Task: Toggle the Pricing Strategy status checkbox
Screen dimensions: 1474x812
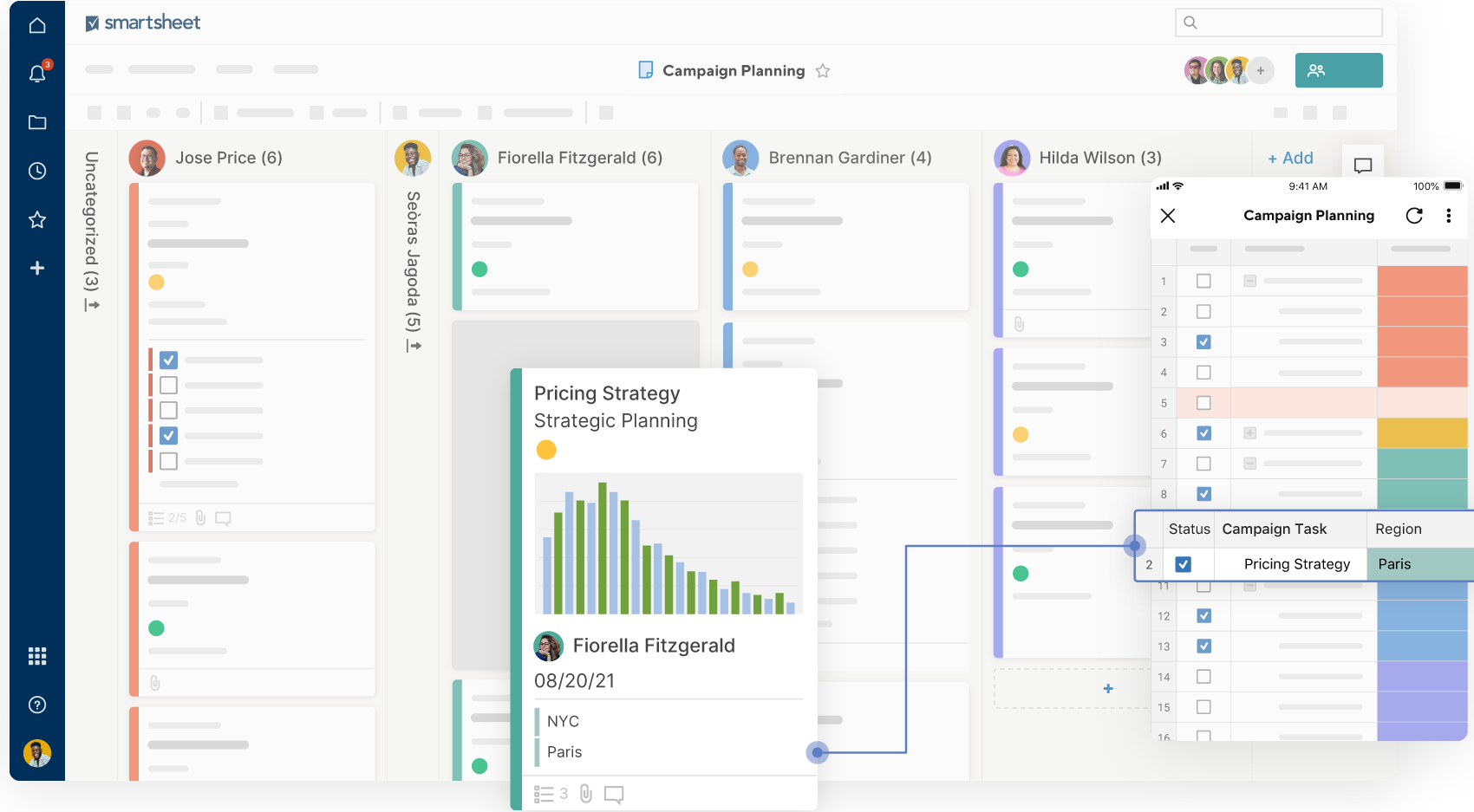Action: click(1183, 564)
